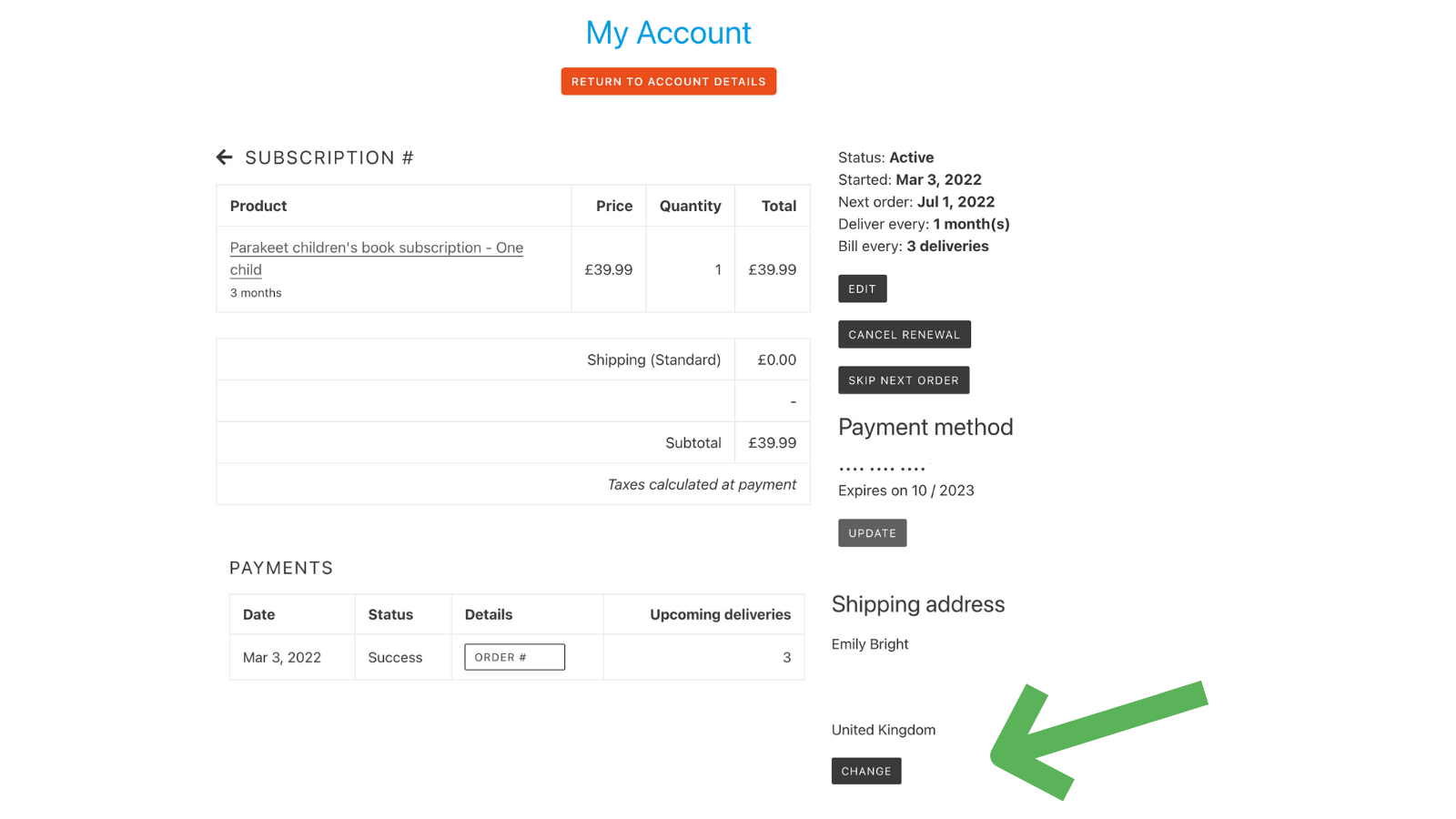Click the Edit subscription button
The height and width of the screenshot is (819, 1456).
point(863,288)
